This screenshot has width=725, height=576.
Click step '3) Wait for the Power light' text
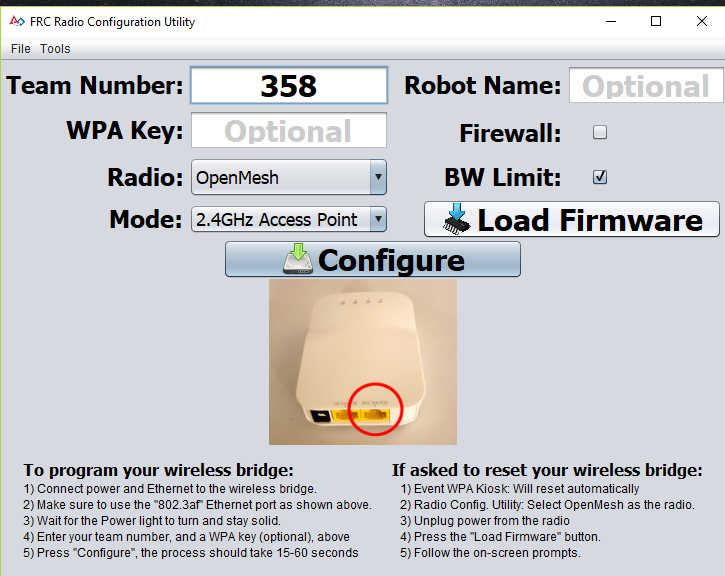pos(152,521)
